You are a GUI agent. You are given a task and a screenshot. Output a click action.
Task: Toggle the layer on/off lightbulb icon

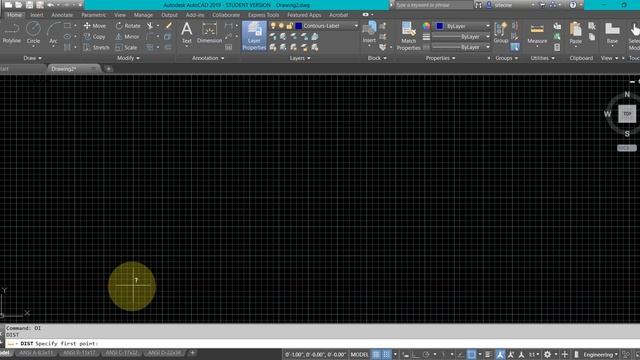[x=273, y=26]
